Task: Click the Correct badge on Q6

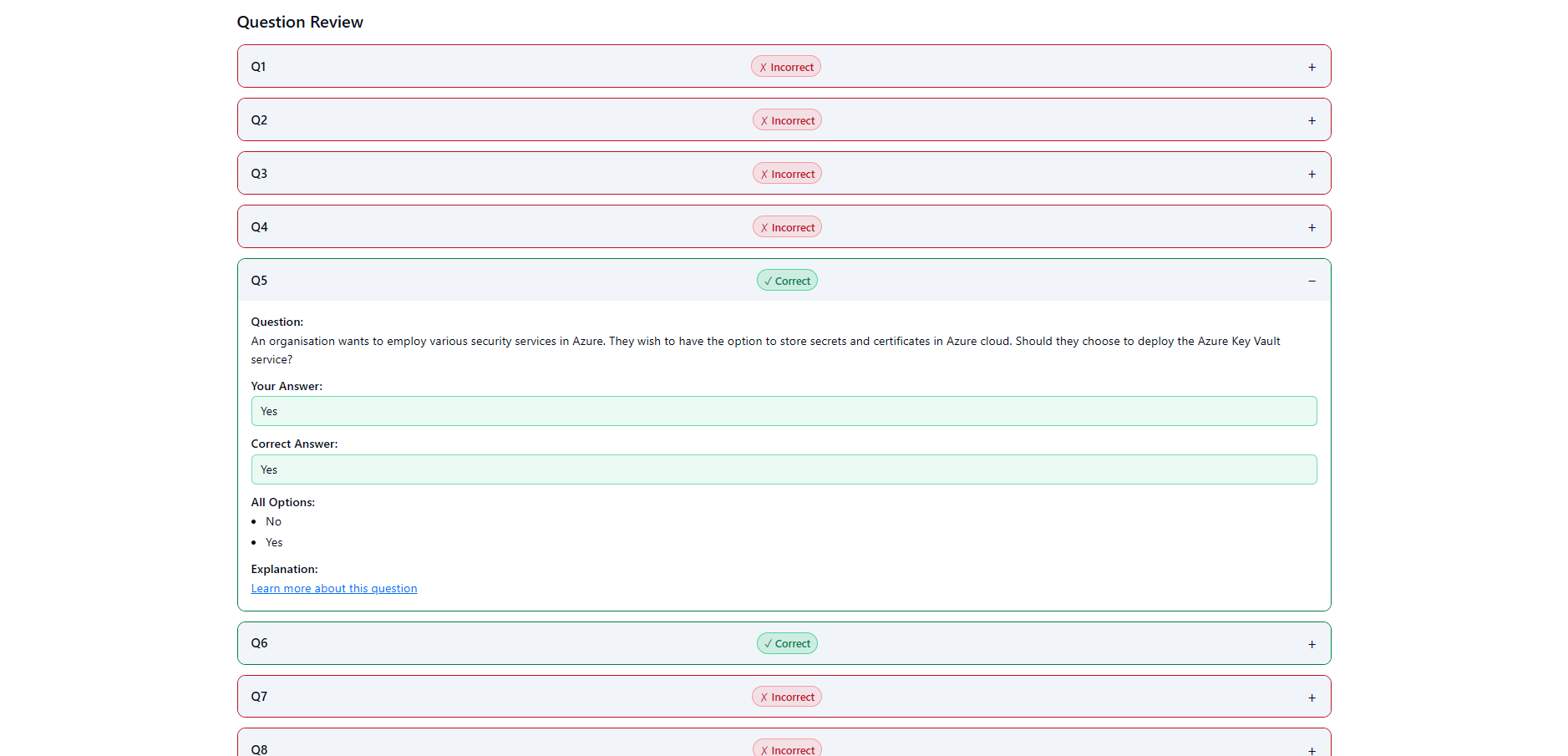Action: click(x=787, y=643)
